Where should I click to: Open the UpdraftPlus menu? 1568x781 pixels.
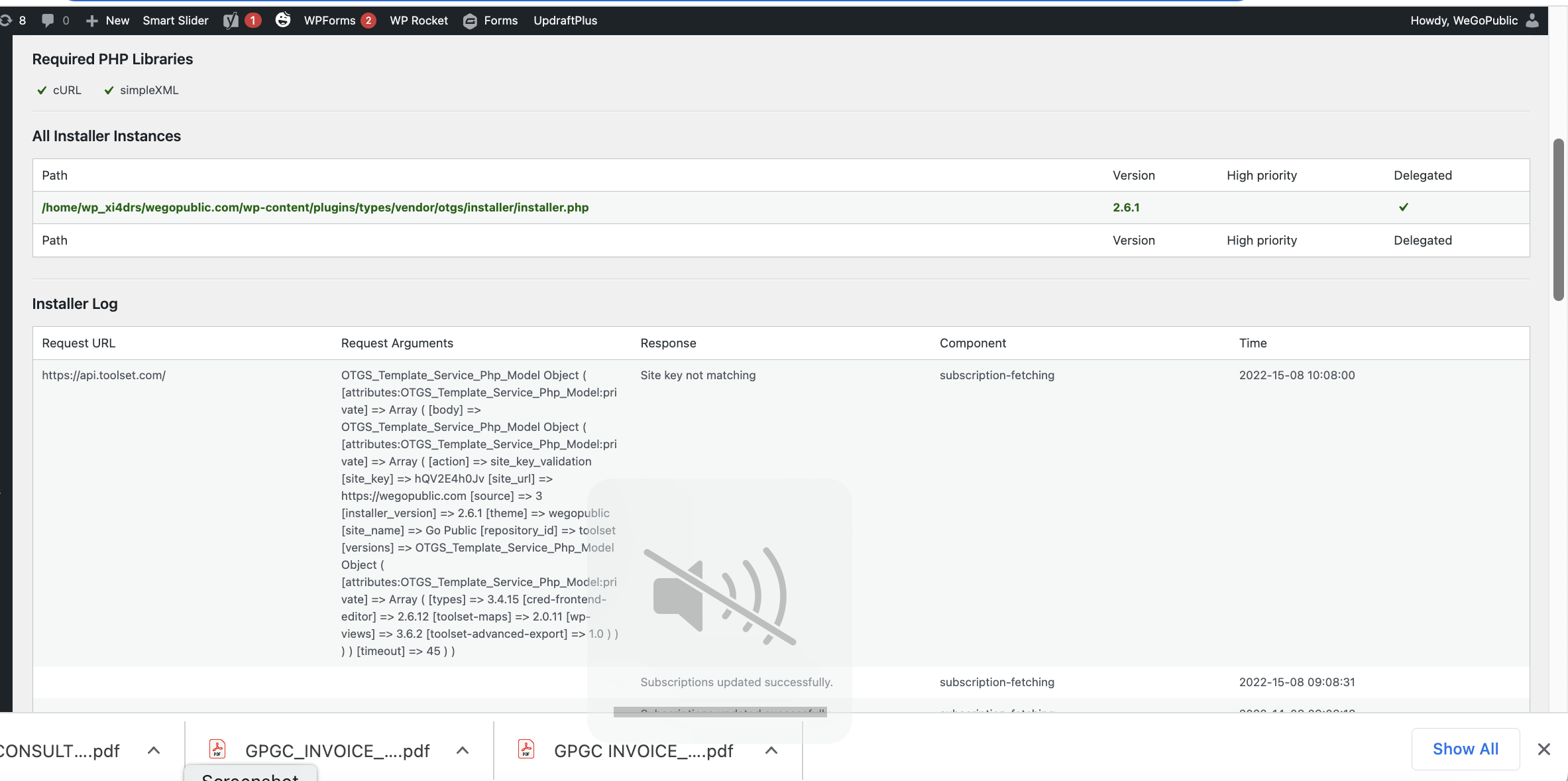(x=565, y=21)
